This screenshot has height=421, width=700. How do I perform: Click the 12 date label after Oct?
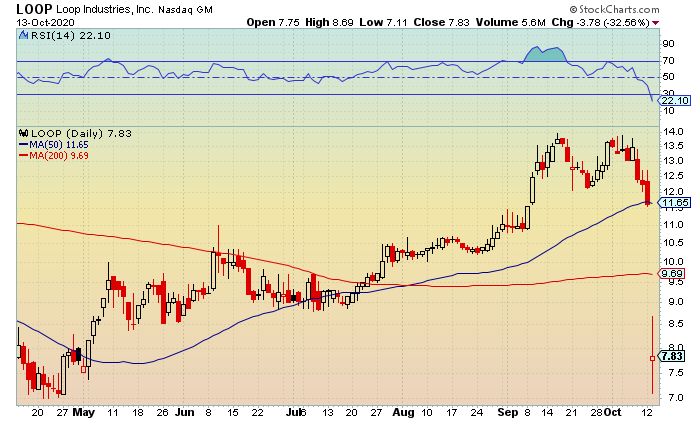point(646,413)
